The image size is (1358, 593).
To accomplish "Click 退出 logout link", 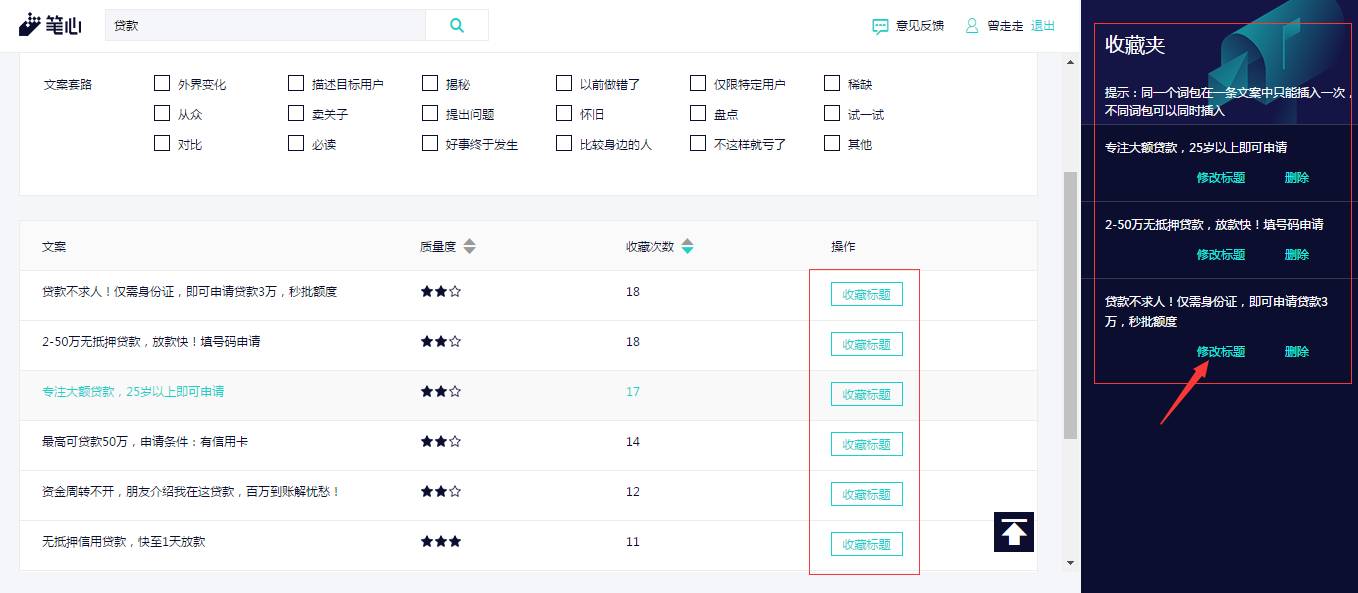I will (x=1043, y=26).
